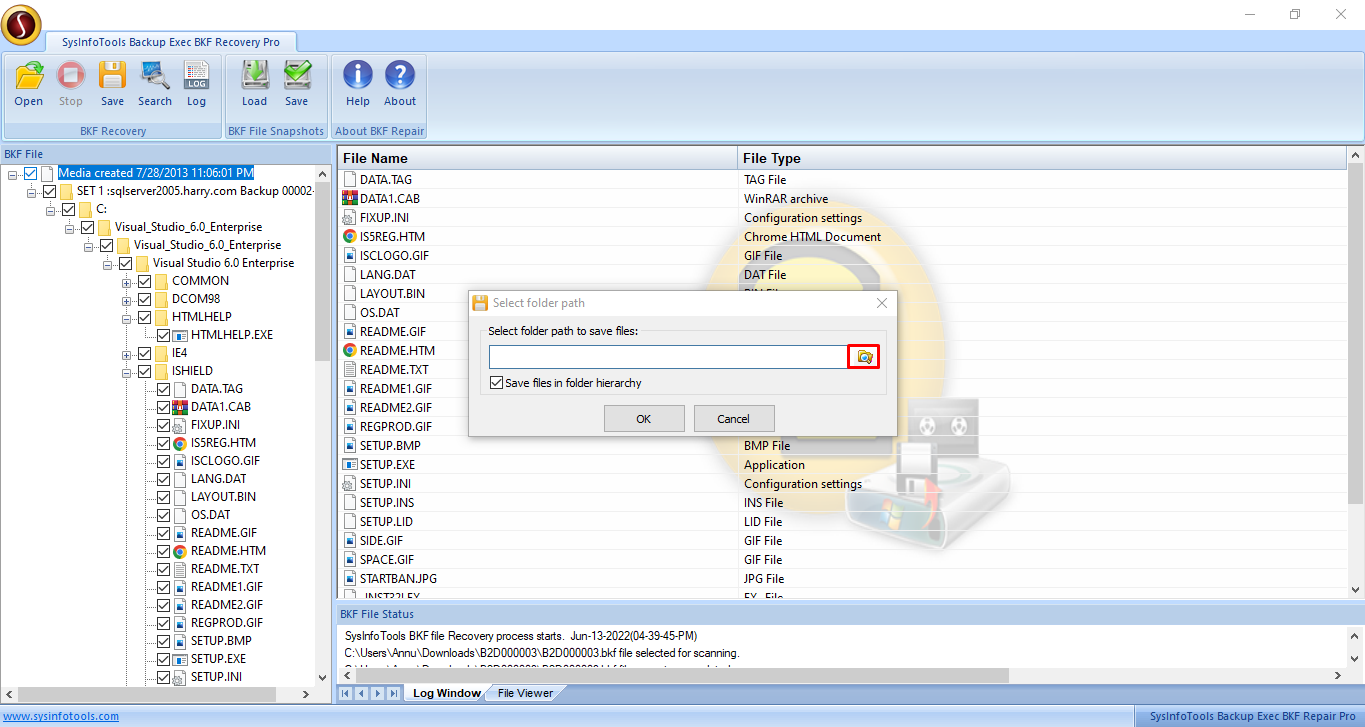Select the Media created 7/28/2013 tree label

click(x=156, y=173)
